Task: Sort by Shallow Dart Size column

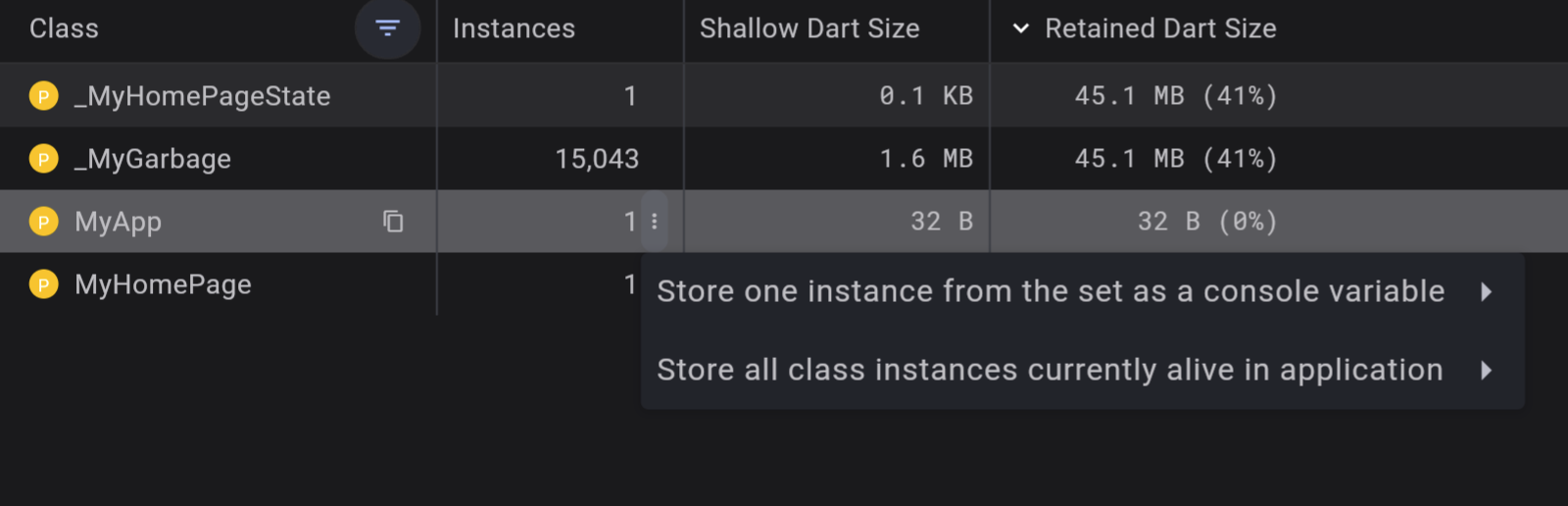Action: (x=809, y=28)
